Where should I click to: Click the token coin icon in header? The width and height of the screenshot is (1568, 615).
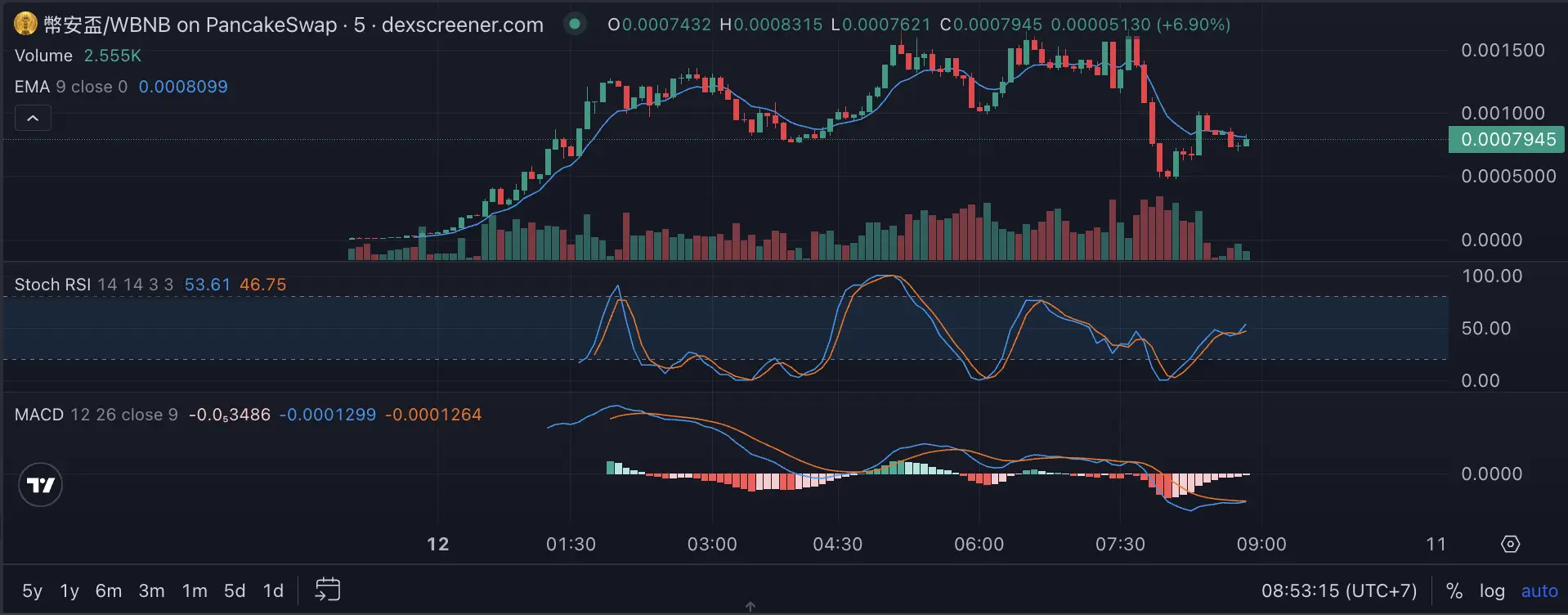point(25,24)
